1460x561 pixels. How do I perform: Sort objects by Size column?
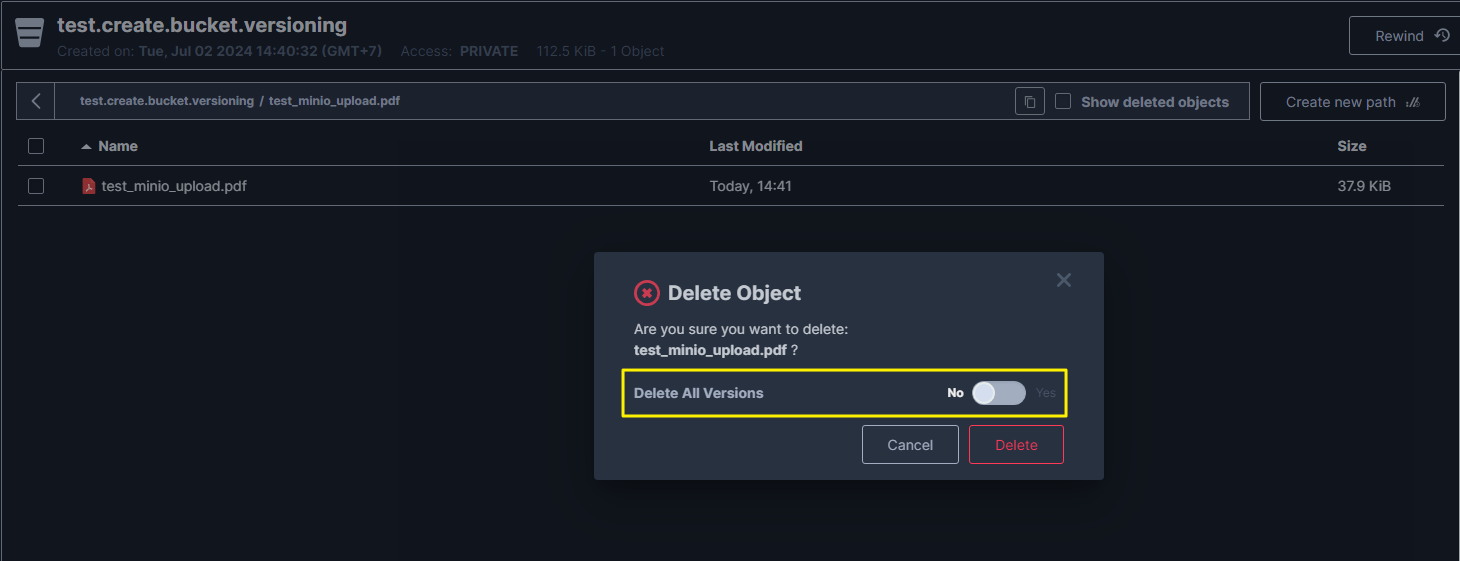coord(1351,146)
